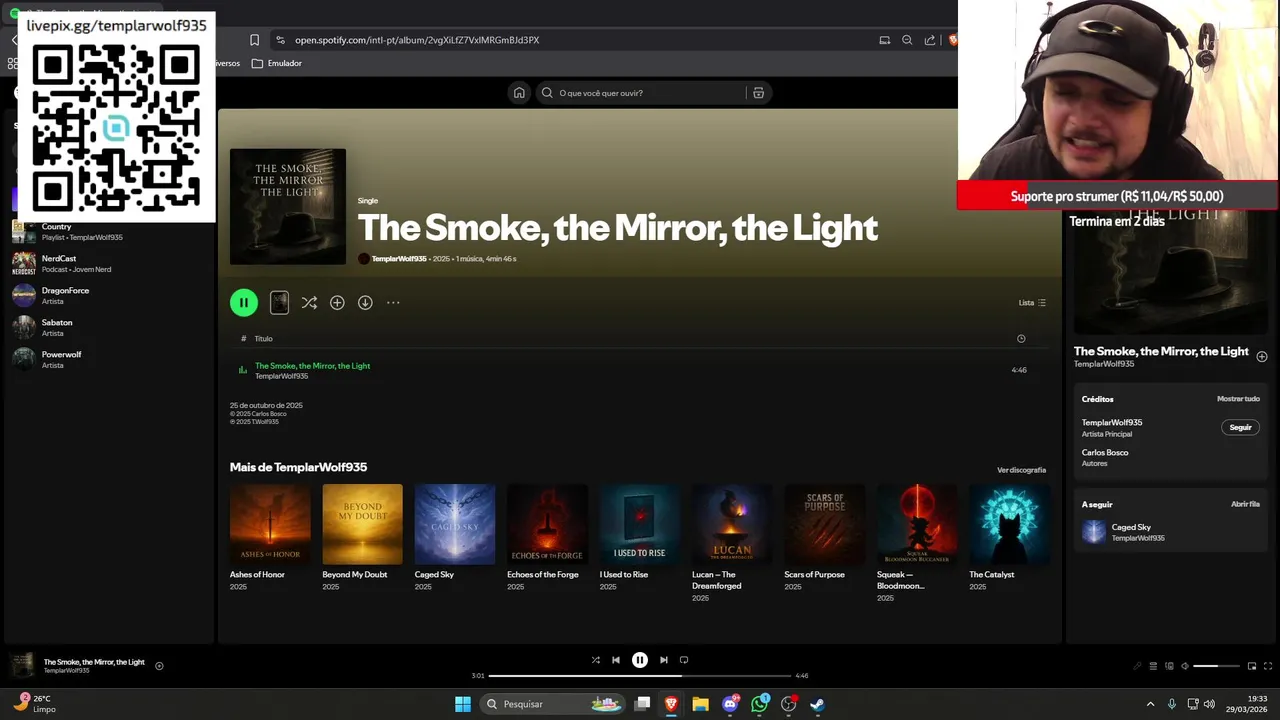Pause the album with the green button
This screenshot has height=720, width=1280.
[244, 302]
